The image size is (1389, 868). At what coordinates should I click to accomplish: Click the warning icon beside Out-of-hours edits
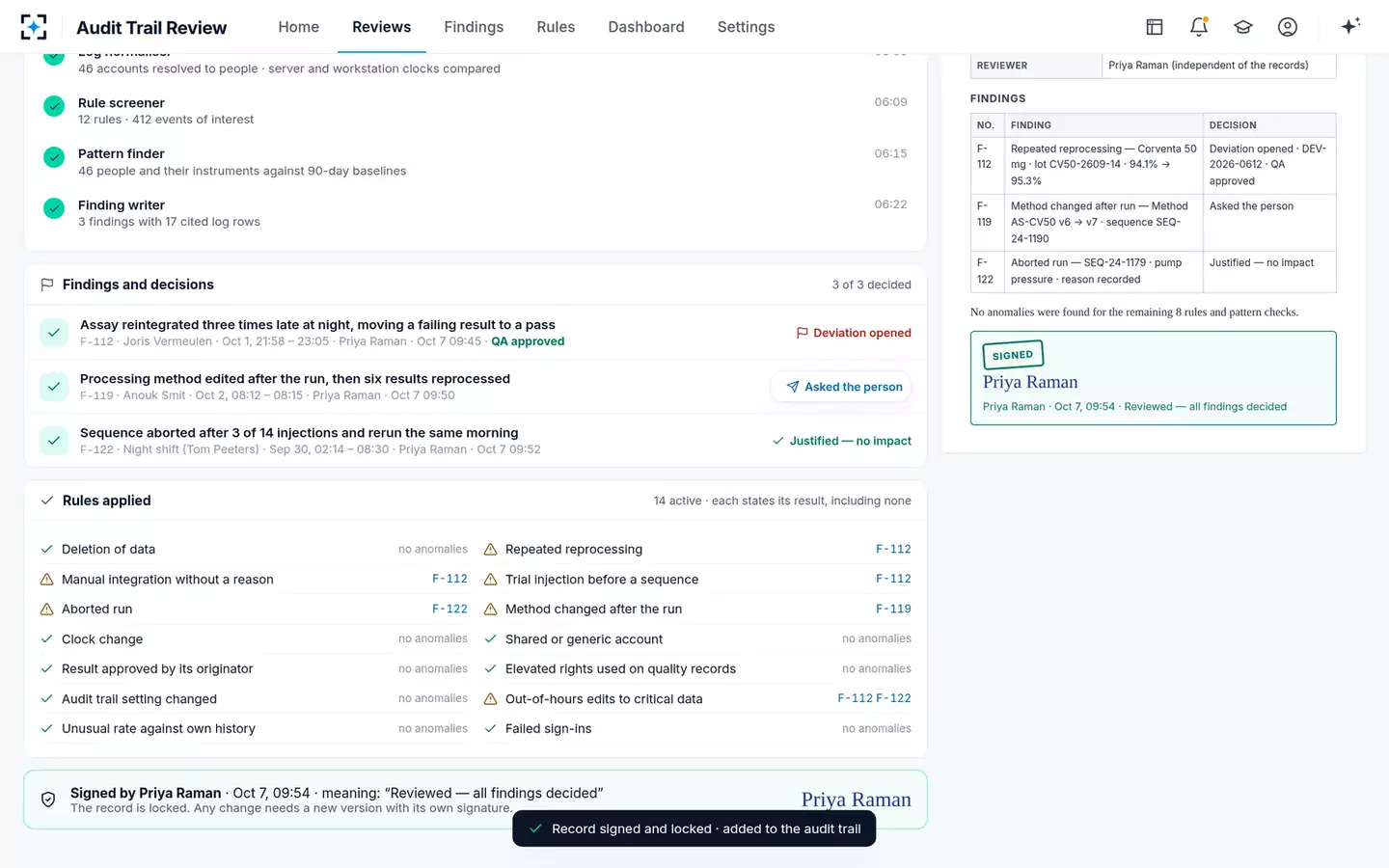(490, 698)
